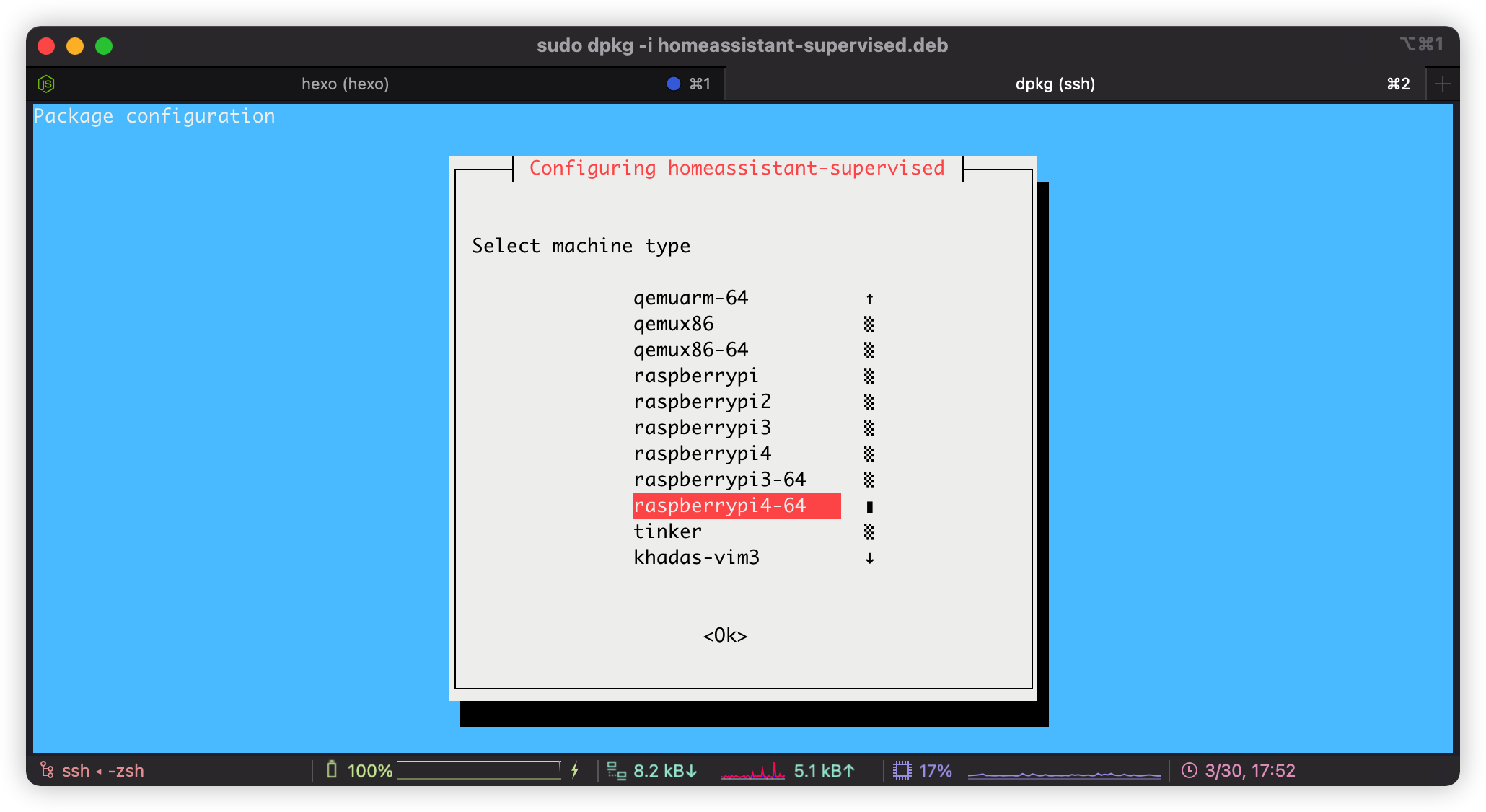Choose qemux86-64 machine type
Image resolution: width=1486 pixels, height=812 pixels.
690,350
